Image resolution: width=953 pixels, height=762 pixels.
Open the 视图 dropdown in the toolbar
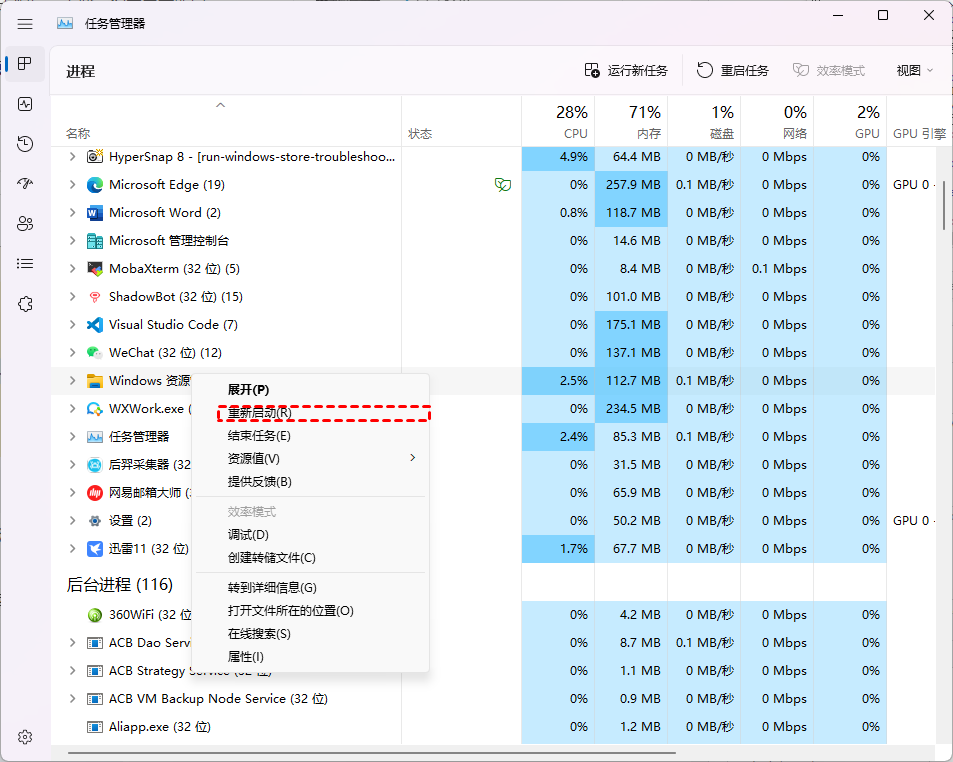click(914, 70)
